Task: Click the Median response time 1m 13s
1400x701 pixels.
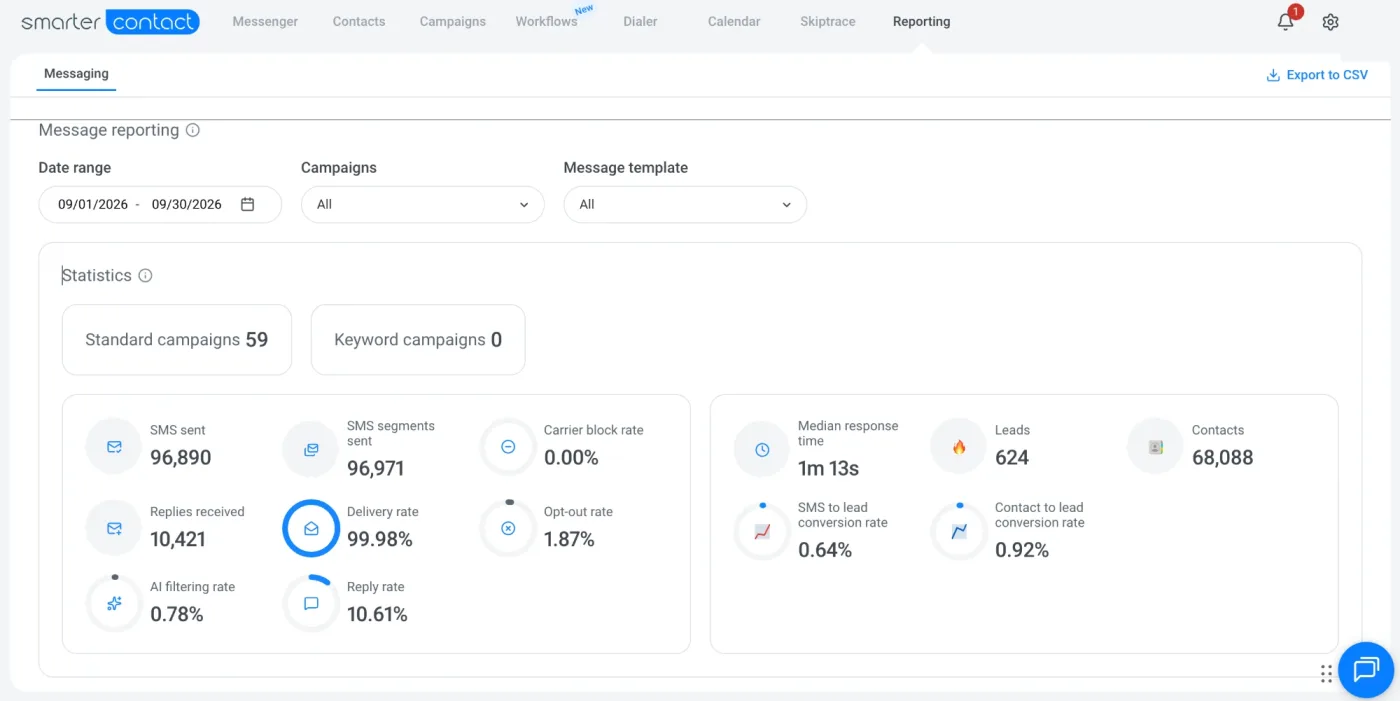Action: click(x=828, y=468)
